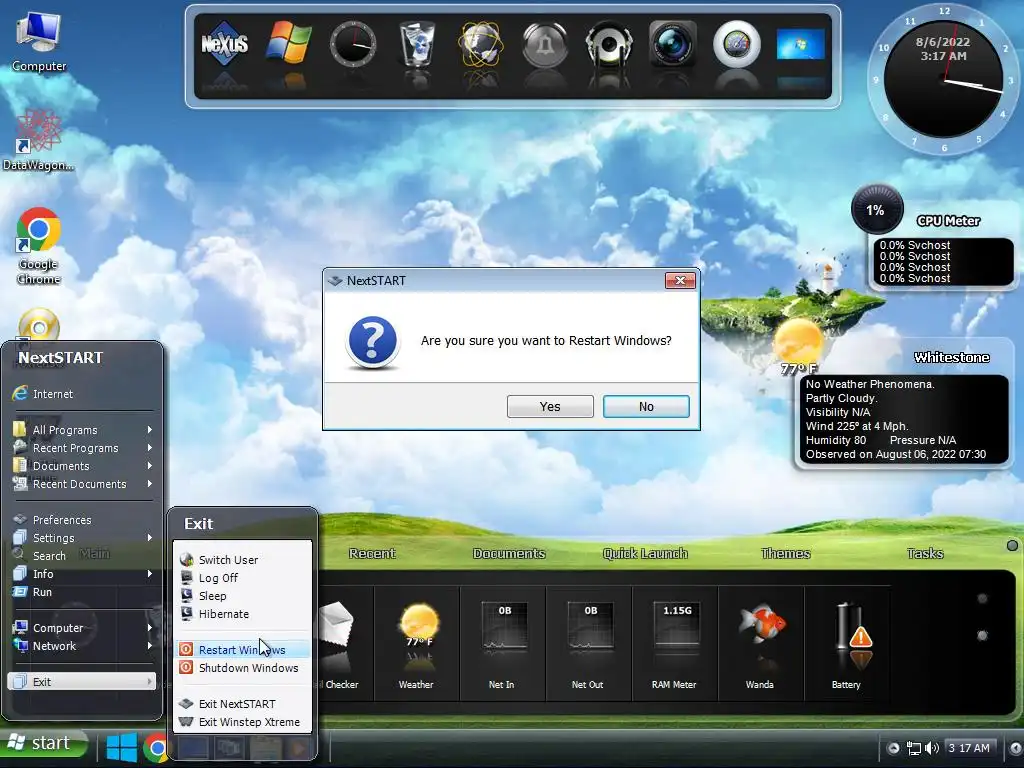Expand the Recent Documents submenu
Screen dimensions: 1024x768
coord(82,484)
